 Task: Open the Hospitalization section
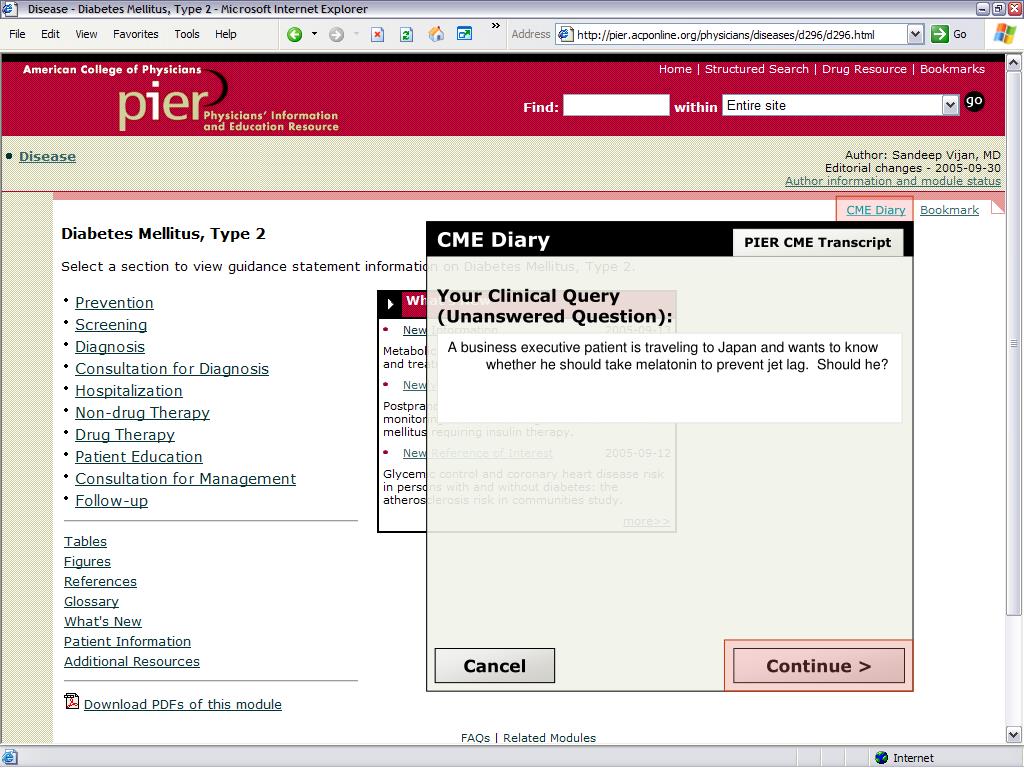129,391
